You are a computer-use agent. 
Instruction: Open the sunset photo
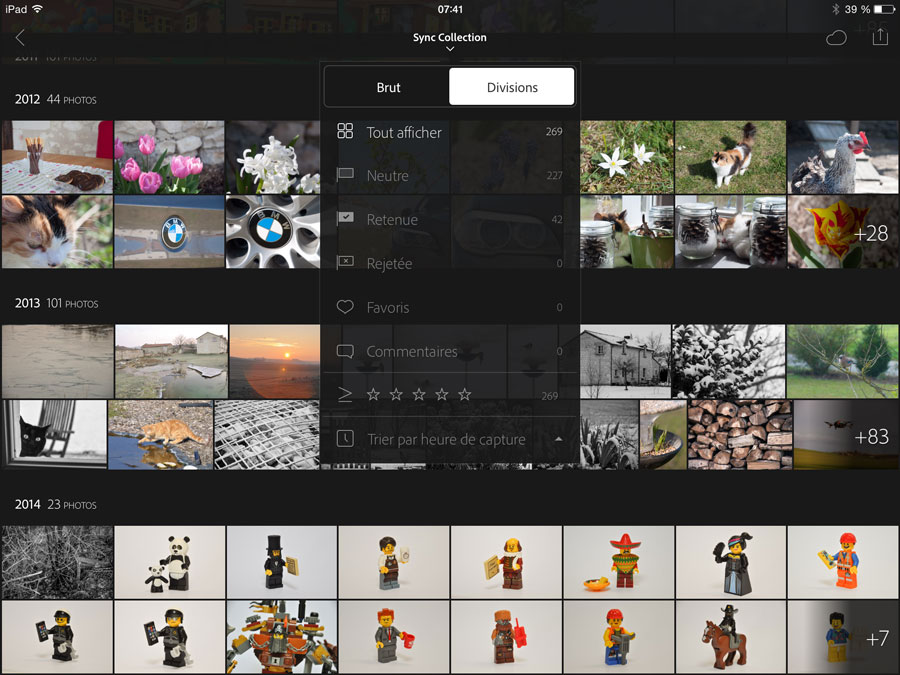pyautogui.click(x=274, y=362)
